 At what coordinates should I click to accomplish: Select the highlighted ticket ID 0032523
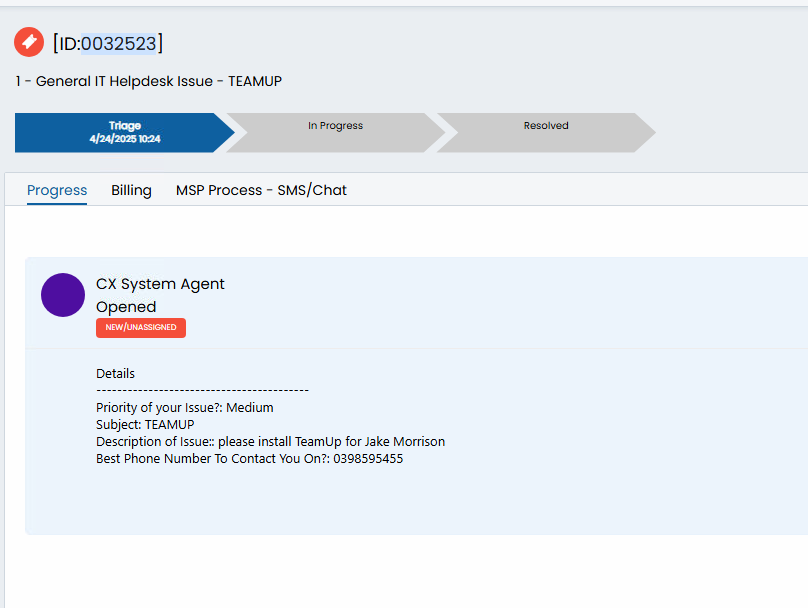119,44
